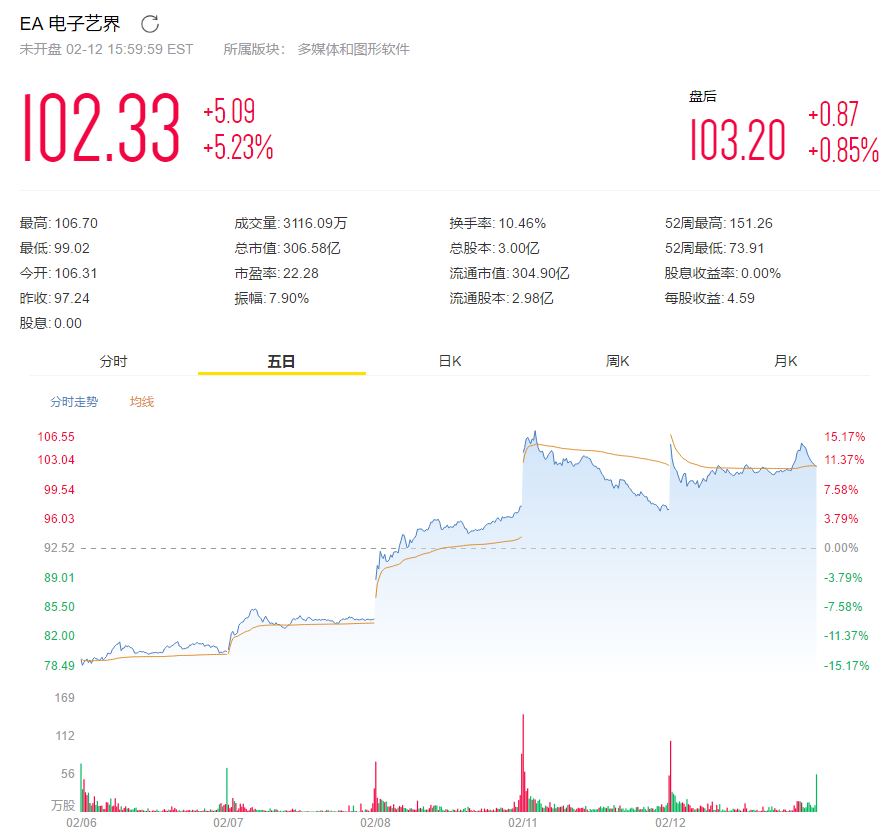The width and height of the screenshot is (886, 839).
Task: Click the after-hours change +0.87
Action: pos(833,114)
